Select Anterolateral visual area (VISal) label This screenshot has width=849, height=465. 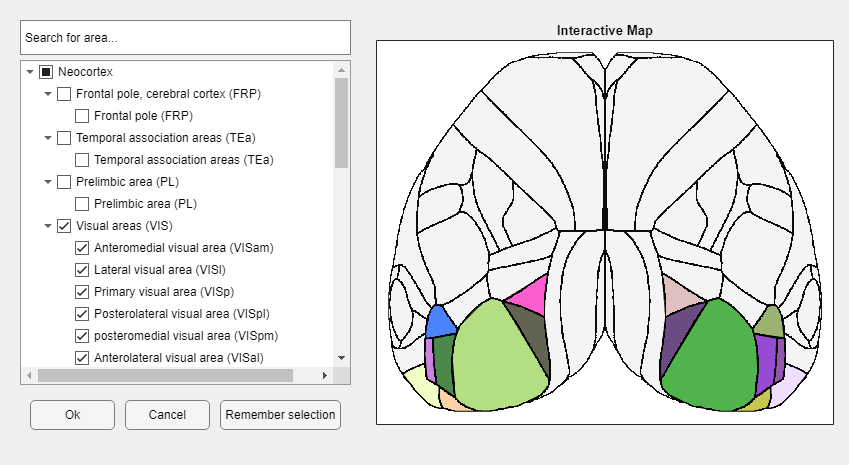(x=179, y=358)
